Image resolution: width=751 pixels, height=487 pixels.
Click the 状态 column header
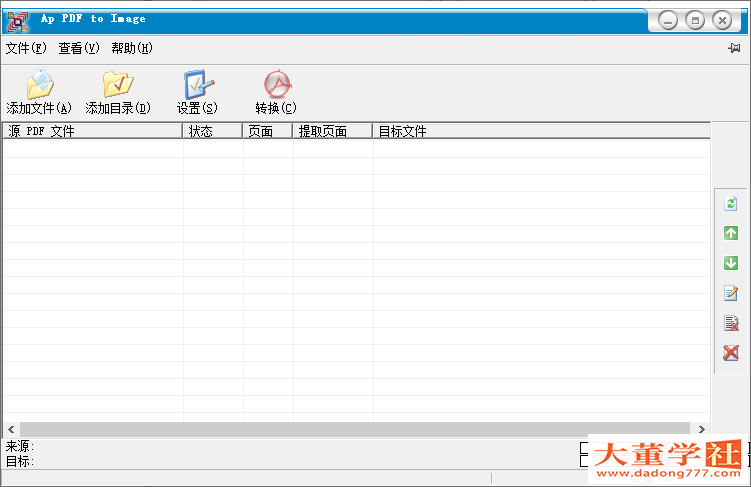tap(212, 131)
